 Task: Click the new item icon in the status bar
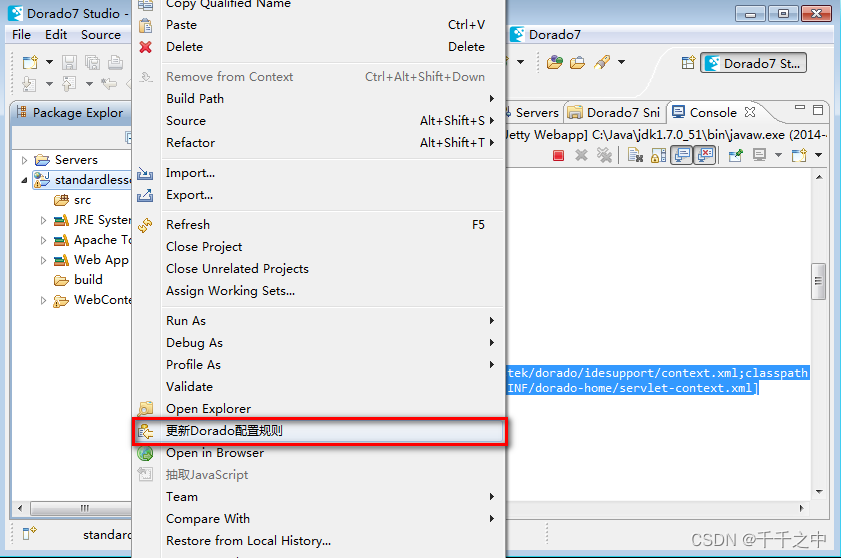coord(29,533)
